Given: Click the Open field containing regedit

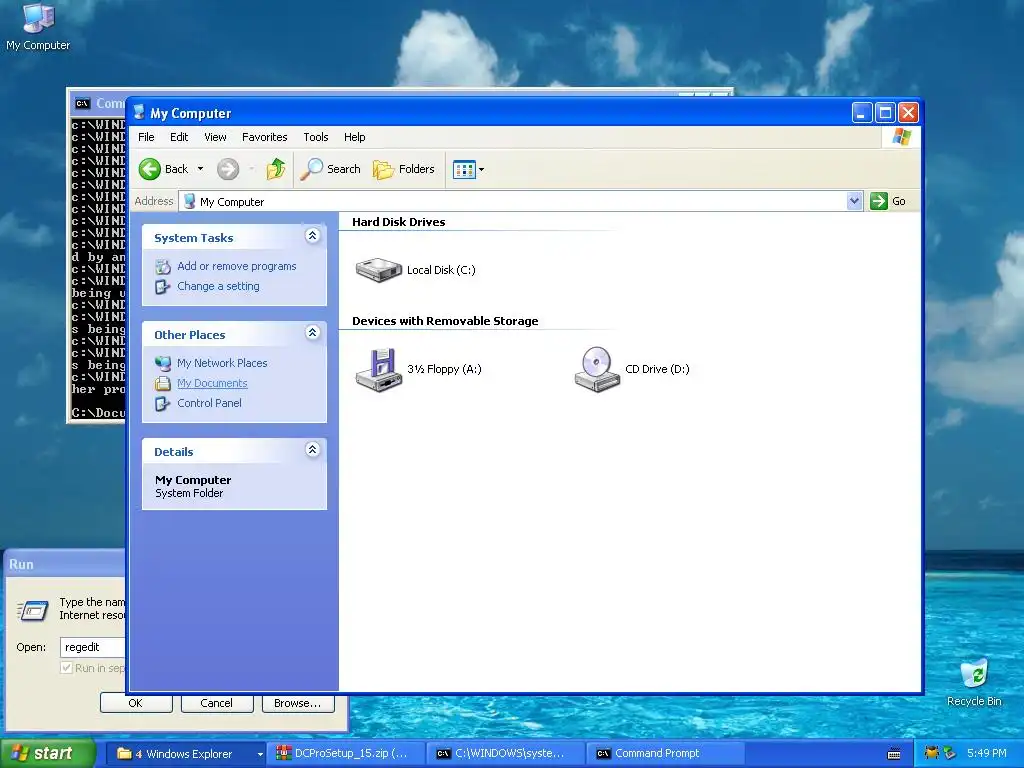Looking at the screenshot, I should point(93,647).
